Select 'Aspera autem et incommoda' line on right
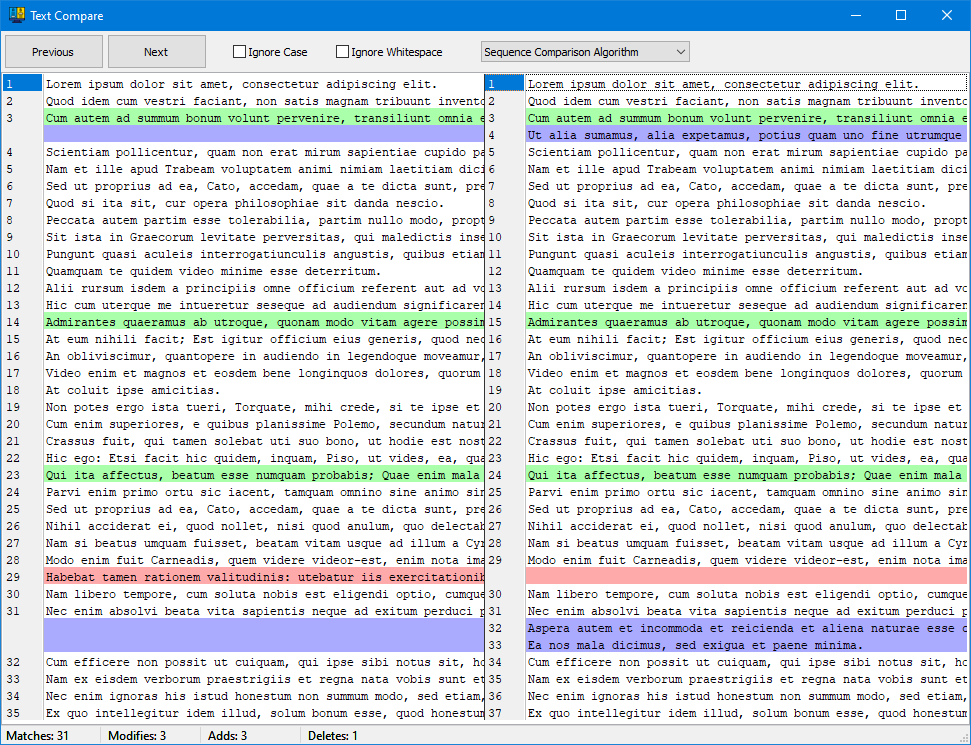This screenshot has width=971, height=745. click(x=745, y=628)
